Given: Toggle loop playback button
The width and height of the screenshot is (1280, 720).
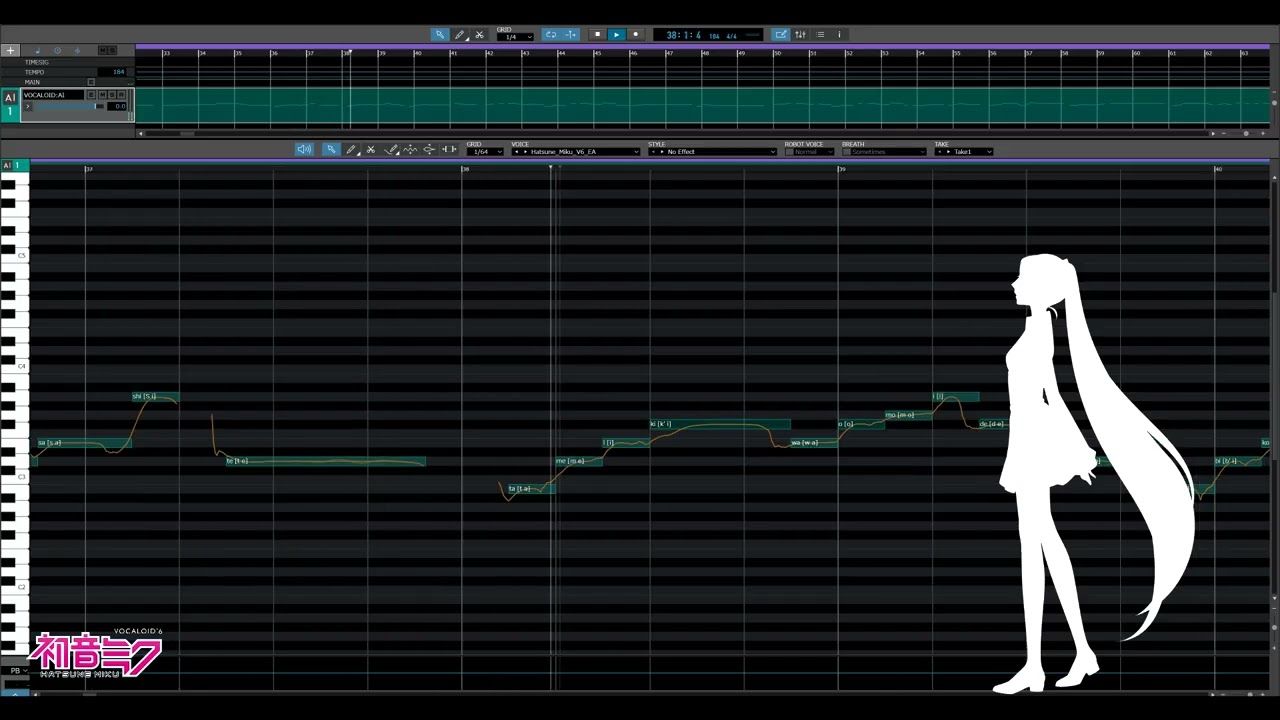Looking at the screenshot, I should pos(550,34).
